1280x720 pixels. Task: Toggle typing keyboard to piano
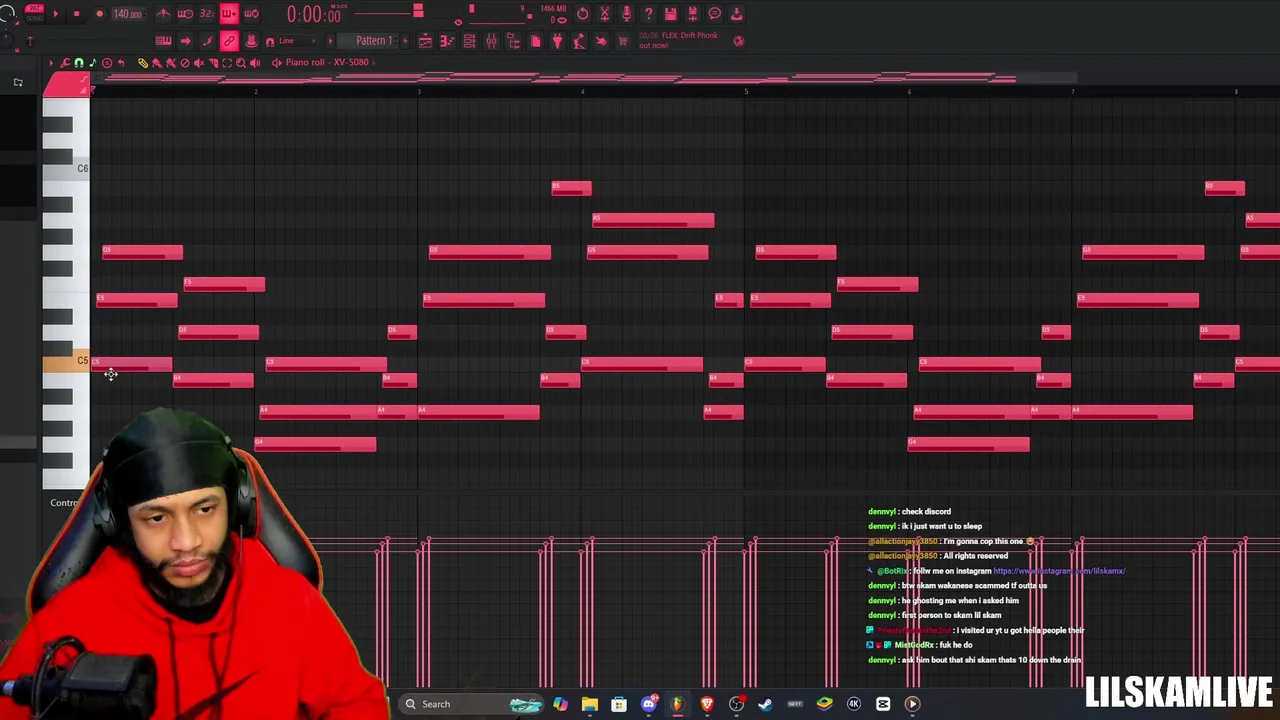point(163,41)
